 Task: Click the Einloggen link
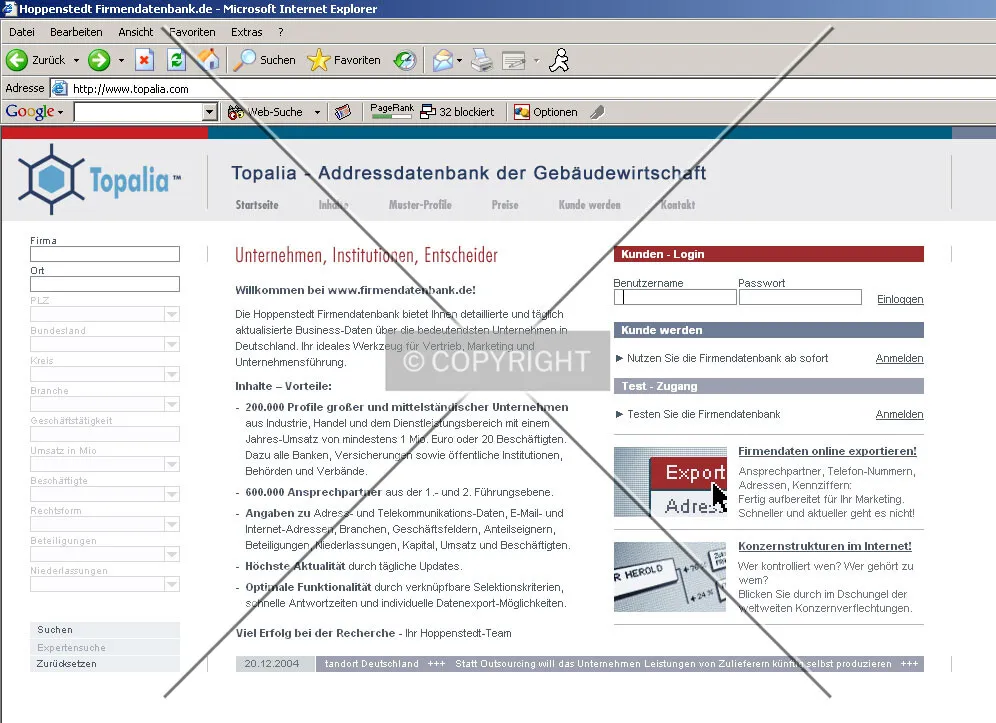point(900,299)
